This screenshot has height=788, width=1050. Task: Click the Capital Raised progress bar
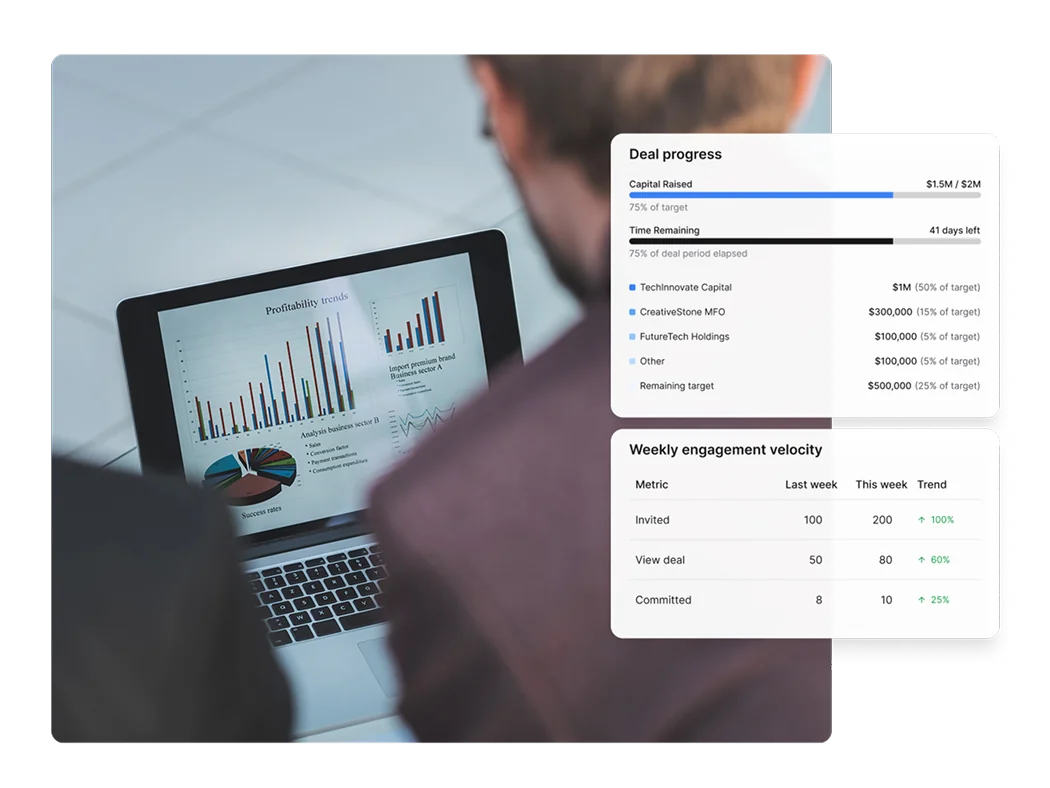pos(805,195)
